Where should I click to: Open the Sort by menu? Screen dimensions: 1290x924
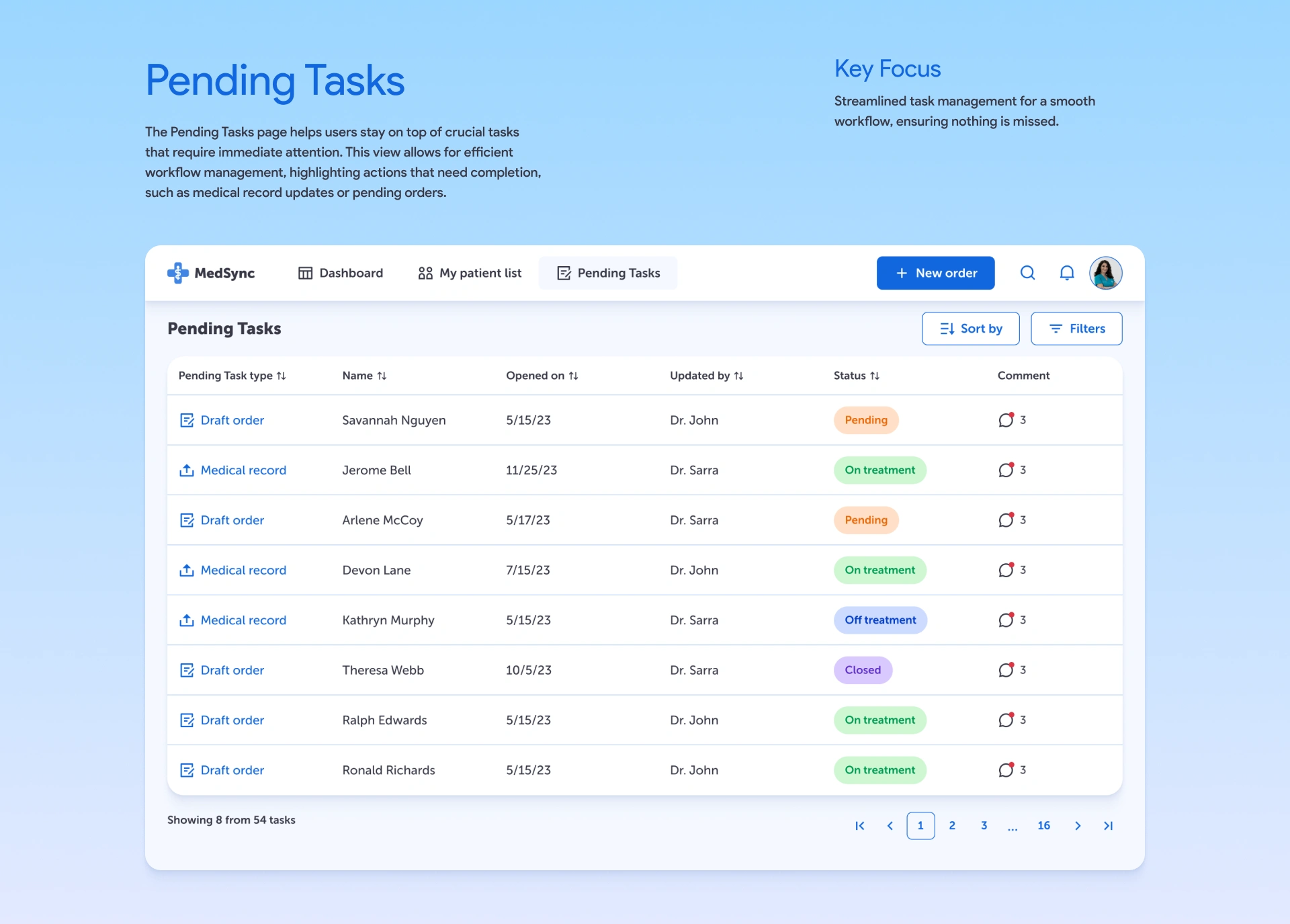point(970,329)
